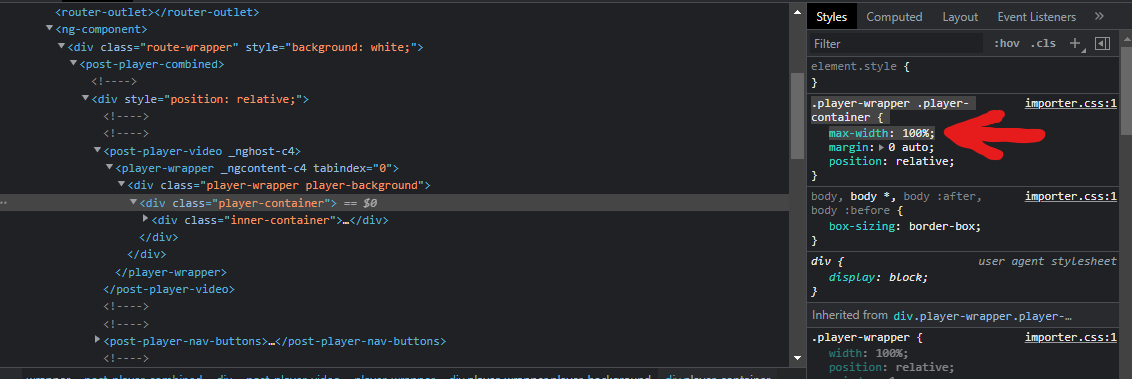Expand the margin shorthand triangle
Screen dimensions: 1132x379
pos(881,147)
